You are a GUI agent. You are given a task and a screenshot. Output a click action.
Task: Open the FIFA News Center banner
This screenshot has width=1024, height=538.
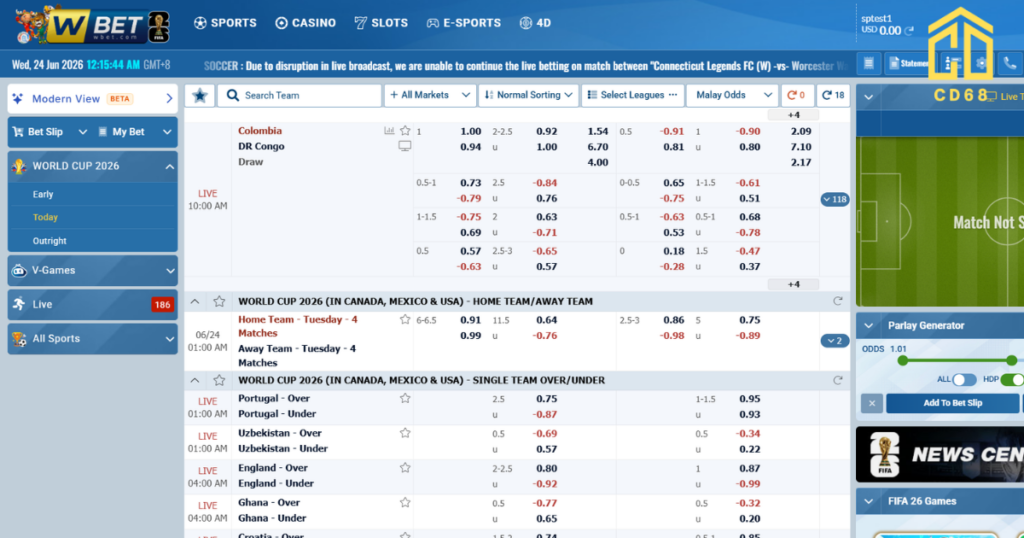[940, 454]
